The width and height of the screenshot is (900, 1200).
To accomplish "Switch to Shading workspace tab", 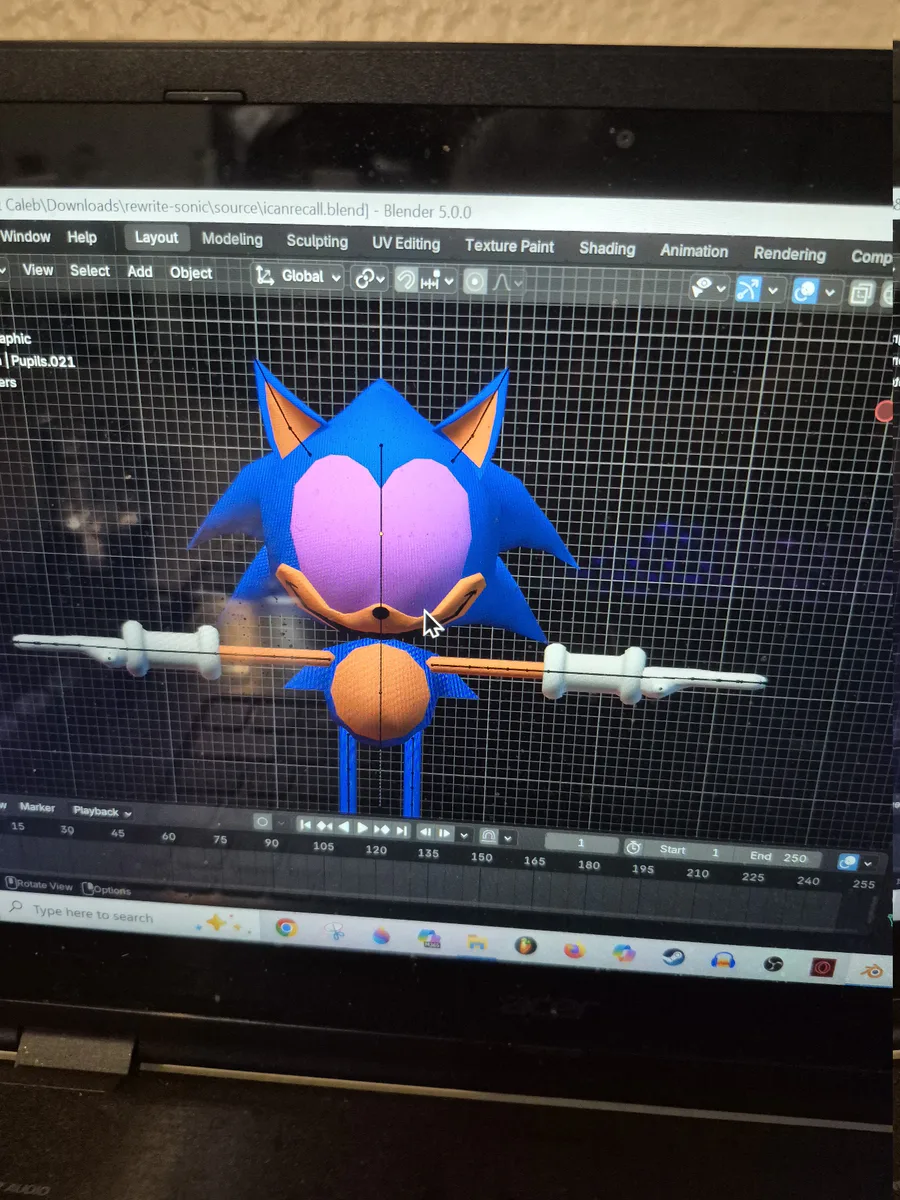I will pyautogui.click(x=607, y=249).
